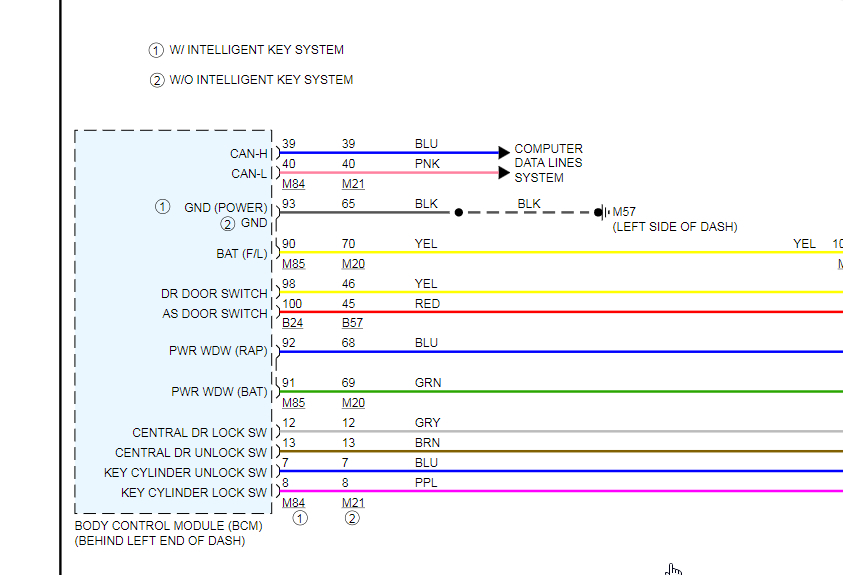The image size is (843, 575).
Task: Click the RED wire color label
Action: click(x=427, y=304)
